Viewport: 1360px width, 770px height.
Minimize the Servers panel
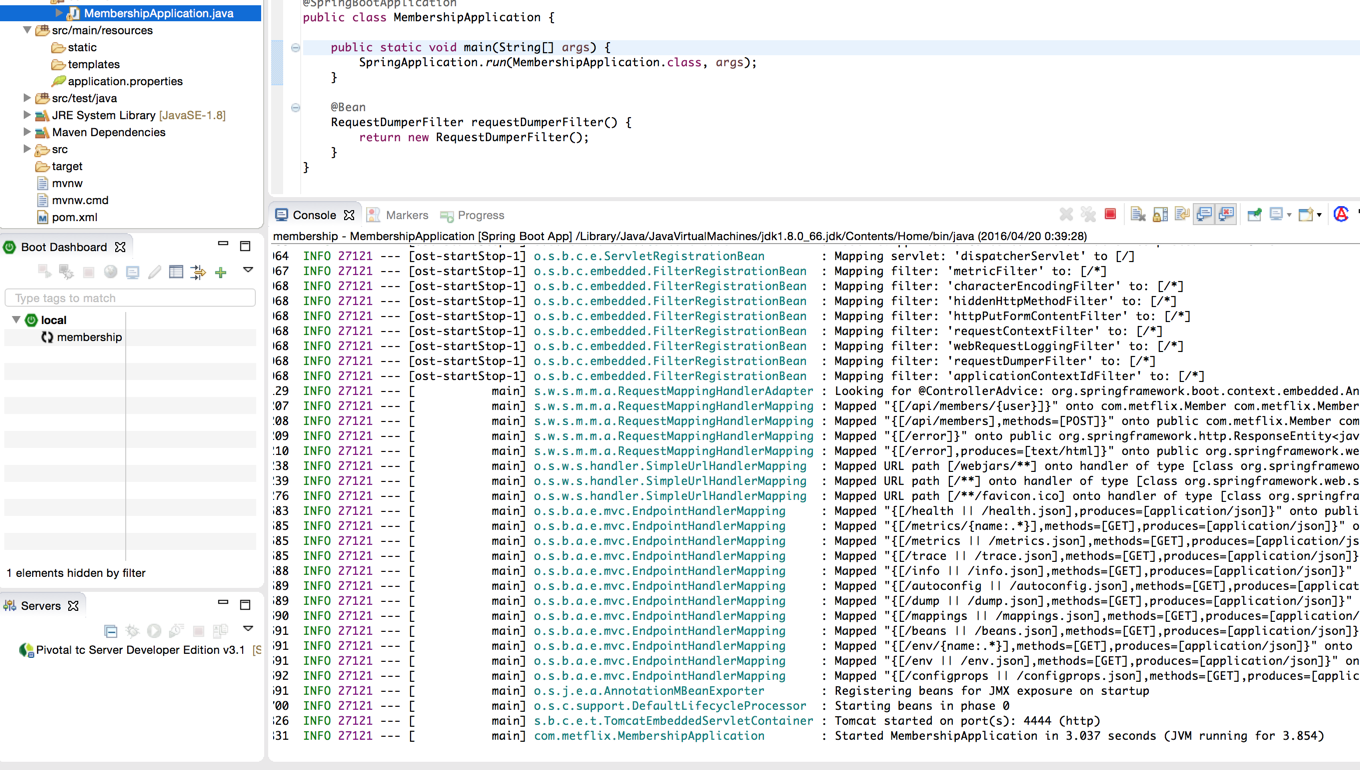[223, 603]
